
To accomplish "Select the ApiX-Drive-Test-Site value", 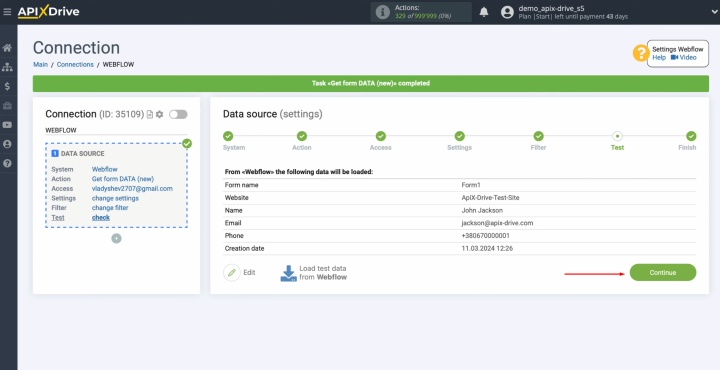I will point(490,198).
